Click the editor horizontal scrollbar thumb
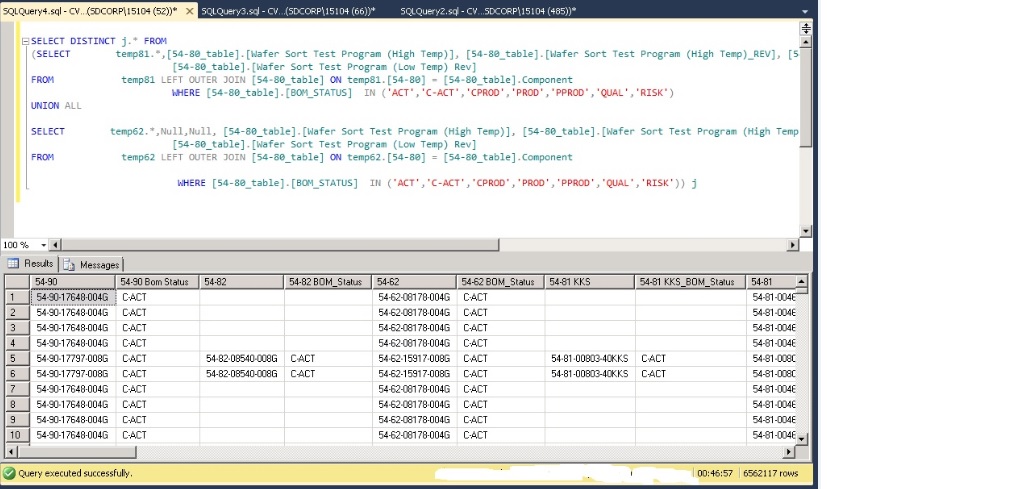This screenshot has height=489, width=1020. click(280, 245)
